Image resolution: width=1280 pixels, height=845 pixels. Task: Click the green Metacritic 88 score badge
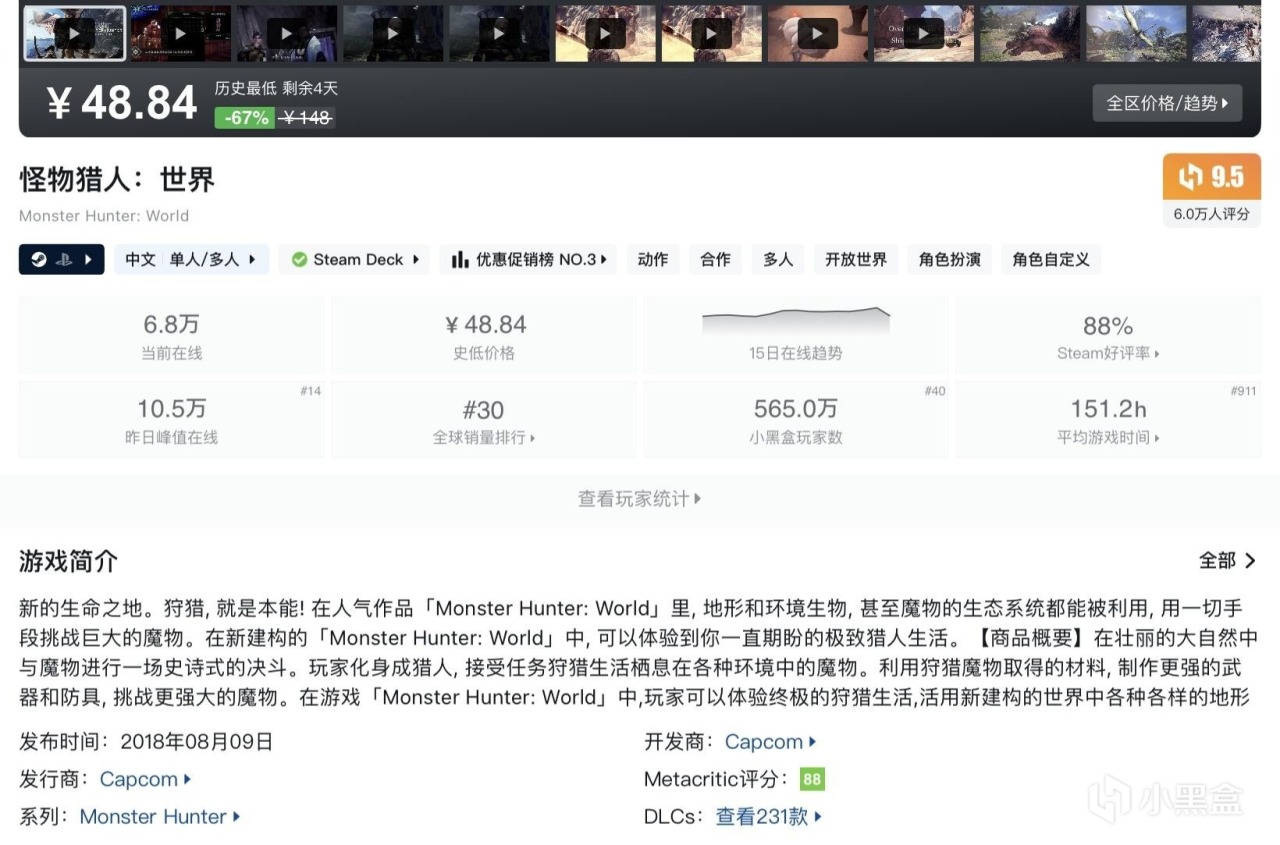(812, 779)
